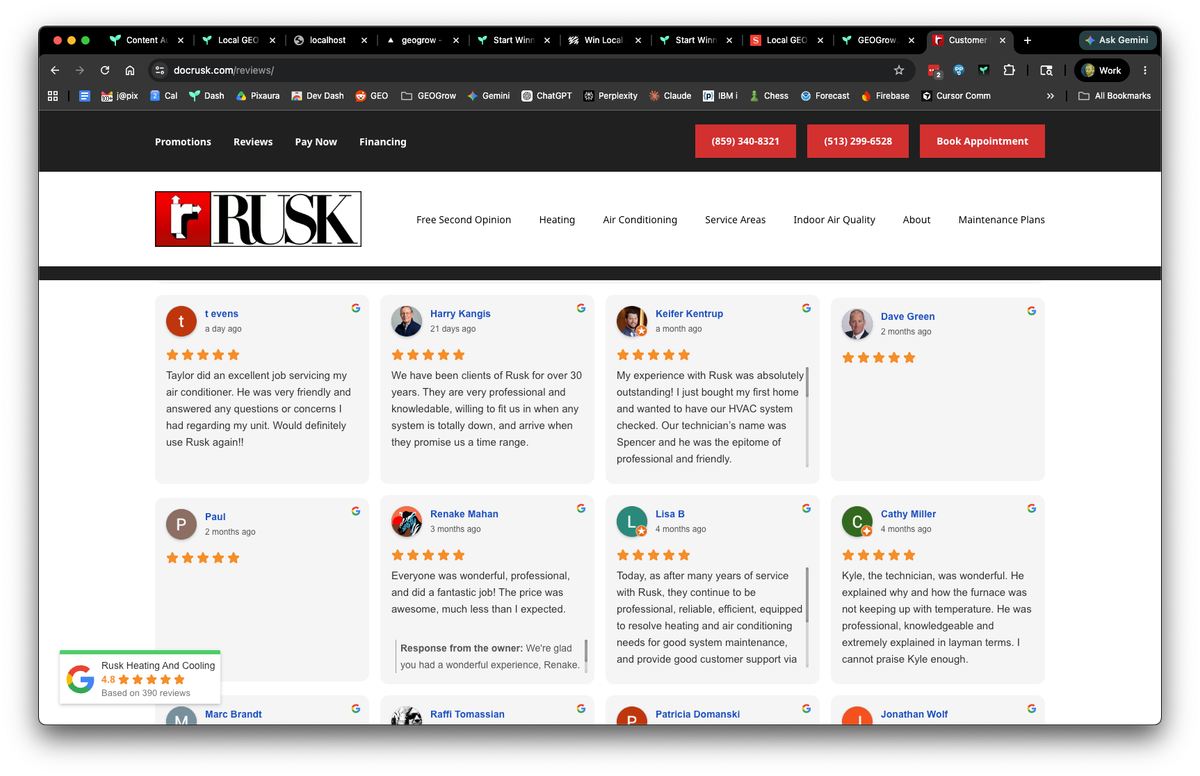The image size is (1200, 776).
Task: Select the About navigation item
Action: (917, 220)
